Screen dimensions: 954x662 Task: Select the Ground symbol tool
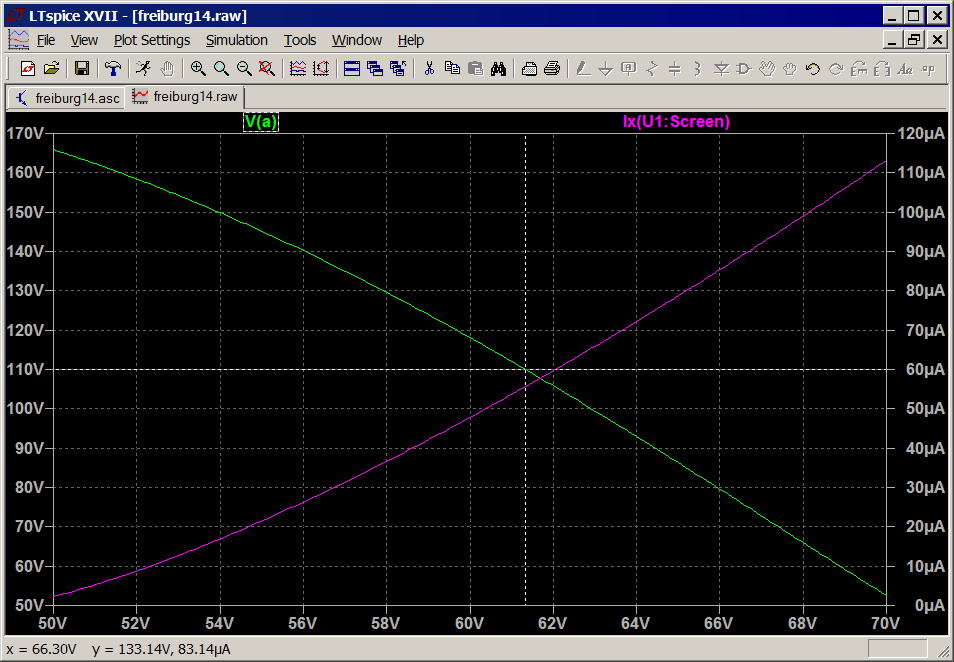click(x=605, y=69)
